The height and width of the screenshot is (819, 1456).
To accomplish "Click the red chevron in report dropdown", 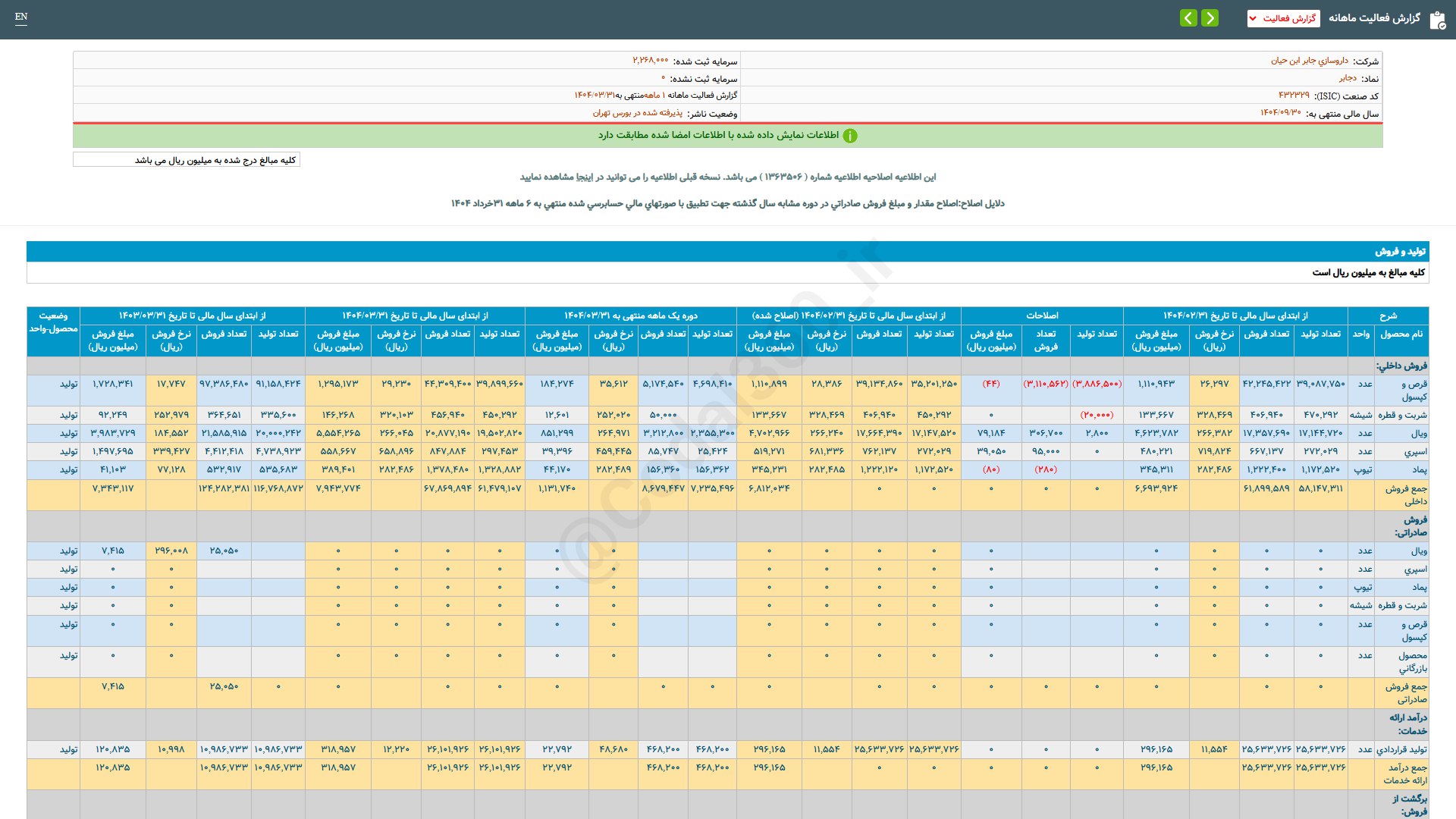I will point(1253,18).
